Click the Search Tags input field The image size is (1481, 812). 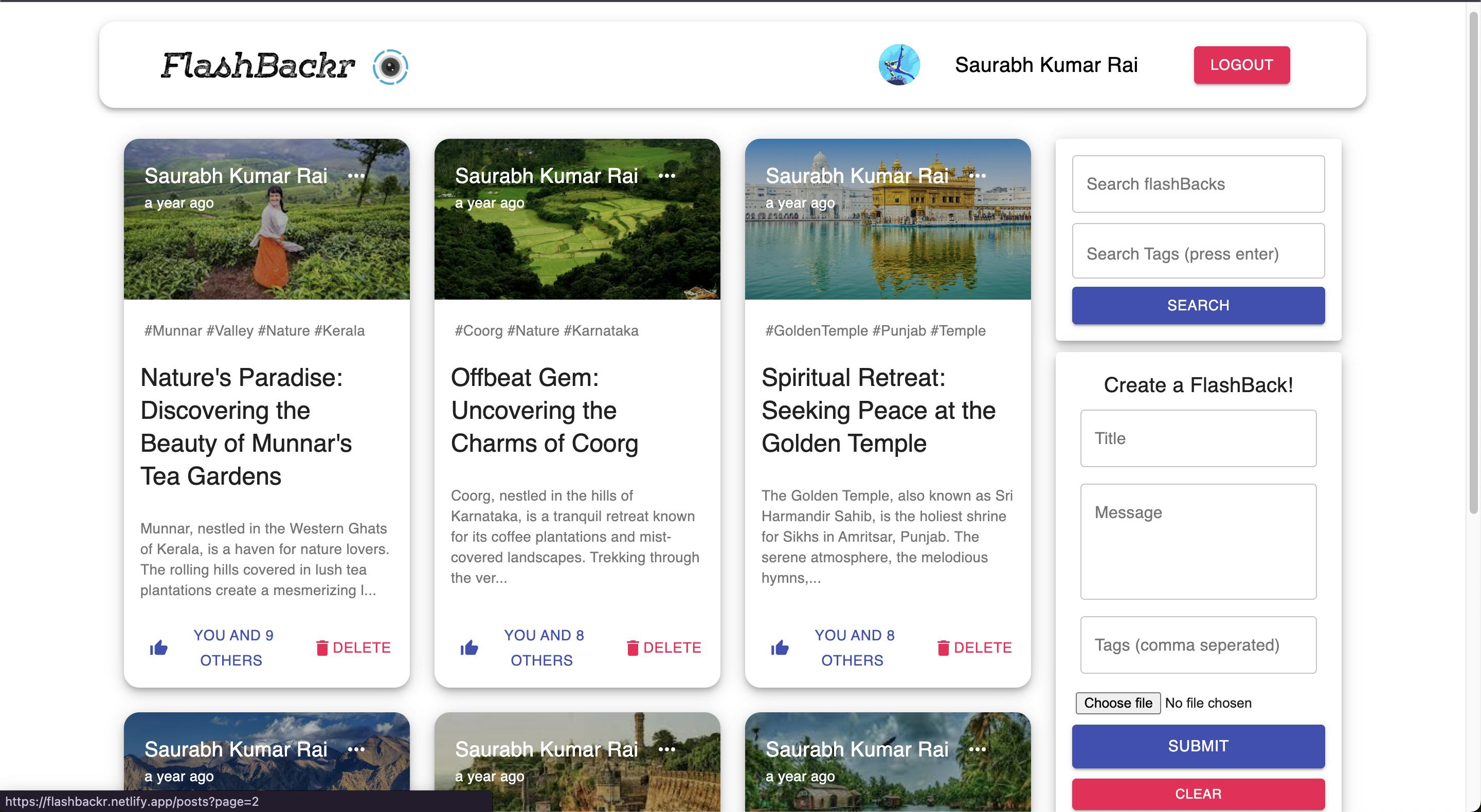(x=1198, y=252)
